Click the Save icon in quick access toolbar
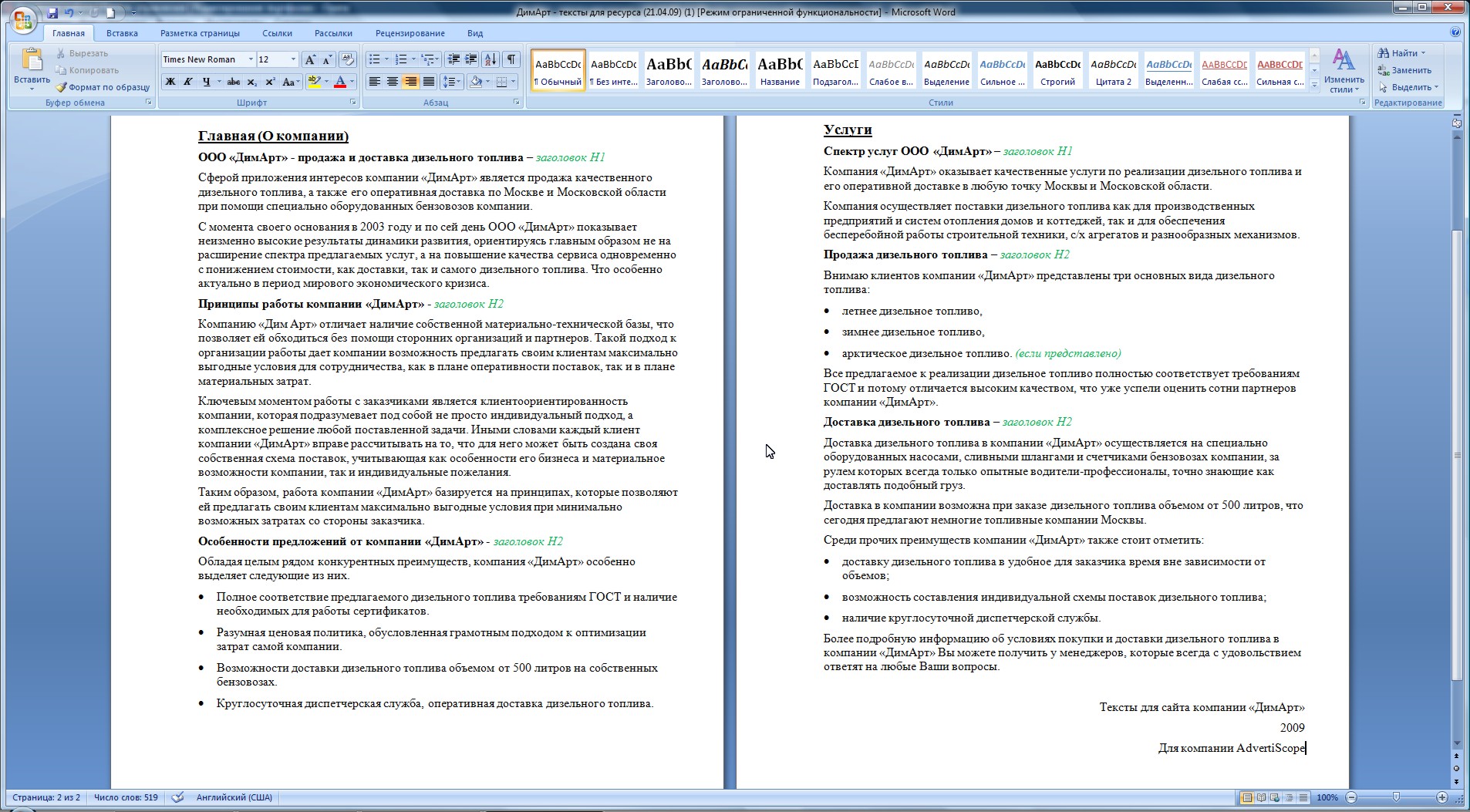 pyautogui.click(x=52, y=13)
